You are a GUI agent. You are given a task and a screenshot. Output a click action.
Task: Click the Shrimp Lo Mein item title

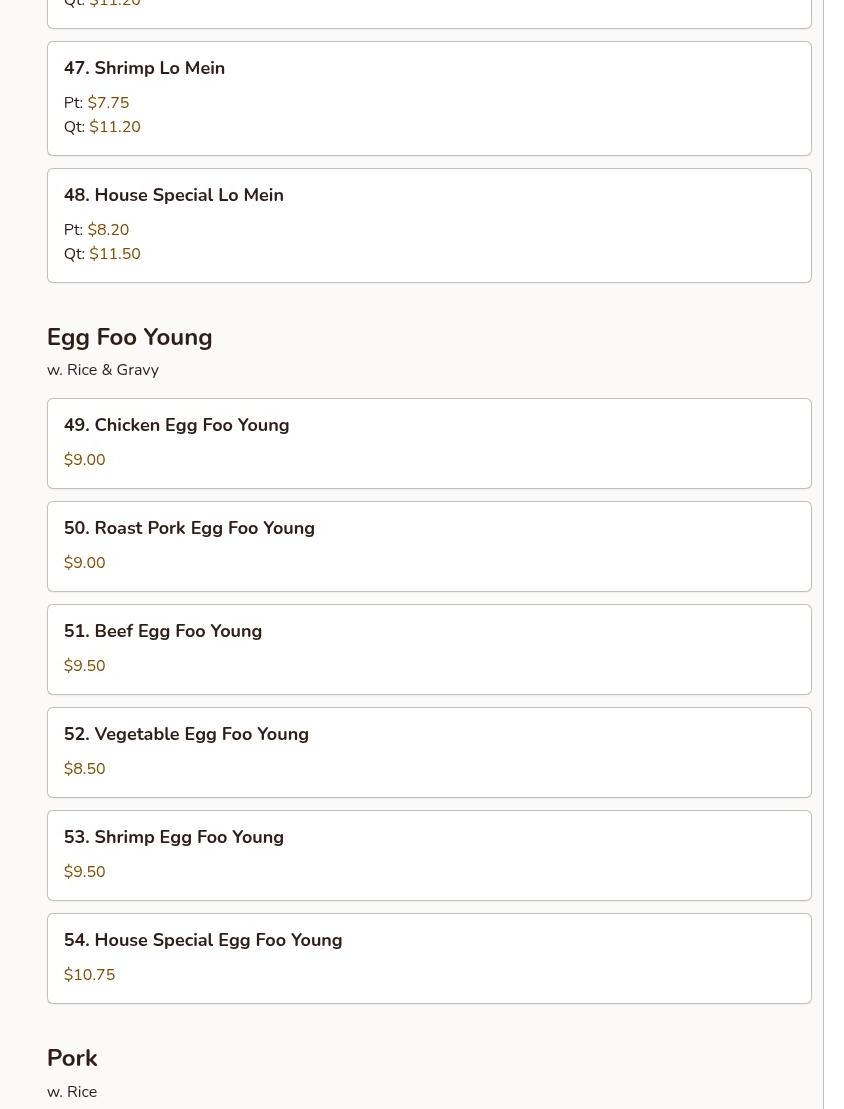pyautogui.click(x=144, y=68)
